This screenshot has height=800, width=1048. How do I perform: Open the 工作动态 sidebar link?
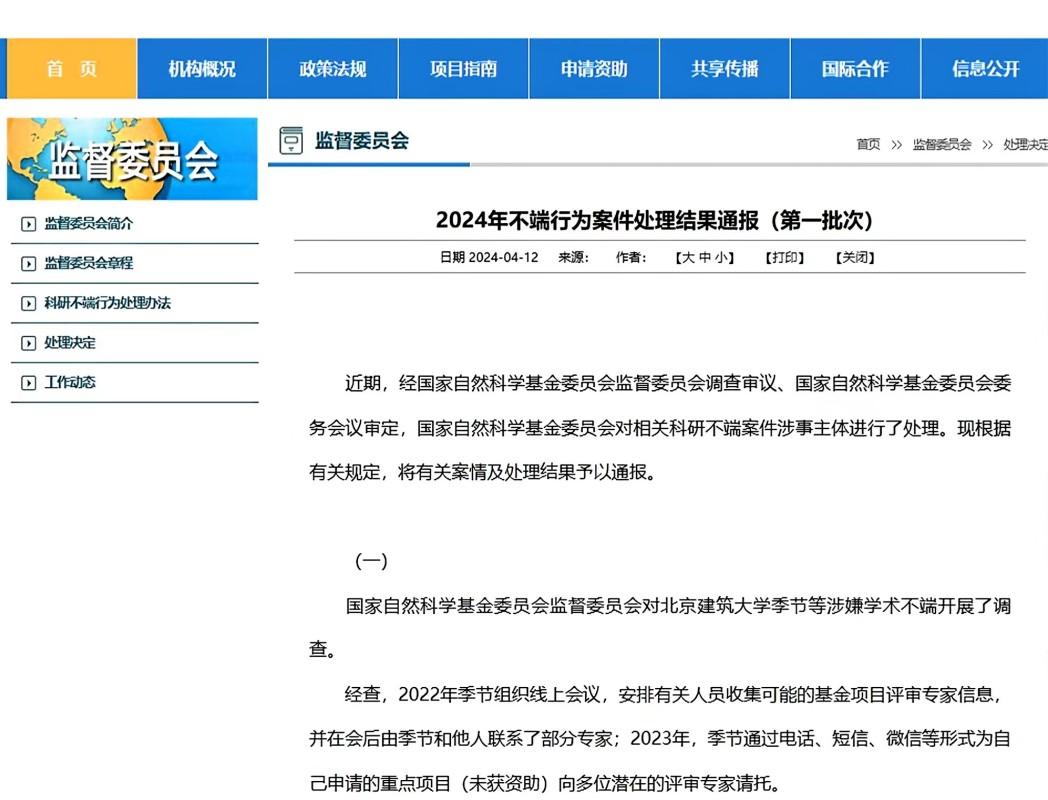tap(70, 382)
